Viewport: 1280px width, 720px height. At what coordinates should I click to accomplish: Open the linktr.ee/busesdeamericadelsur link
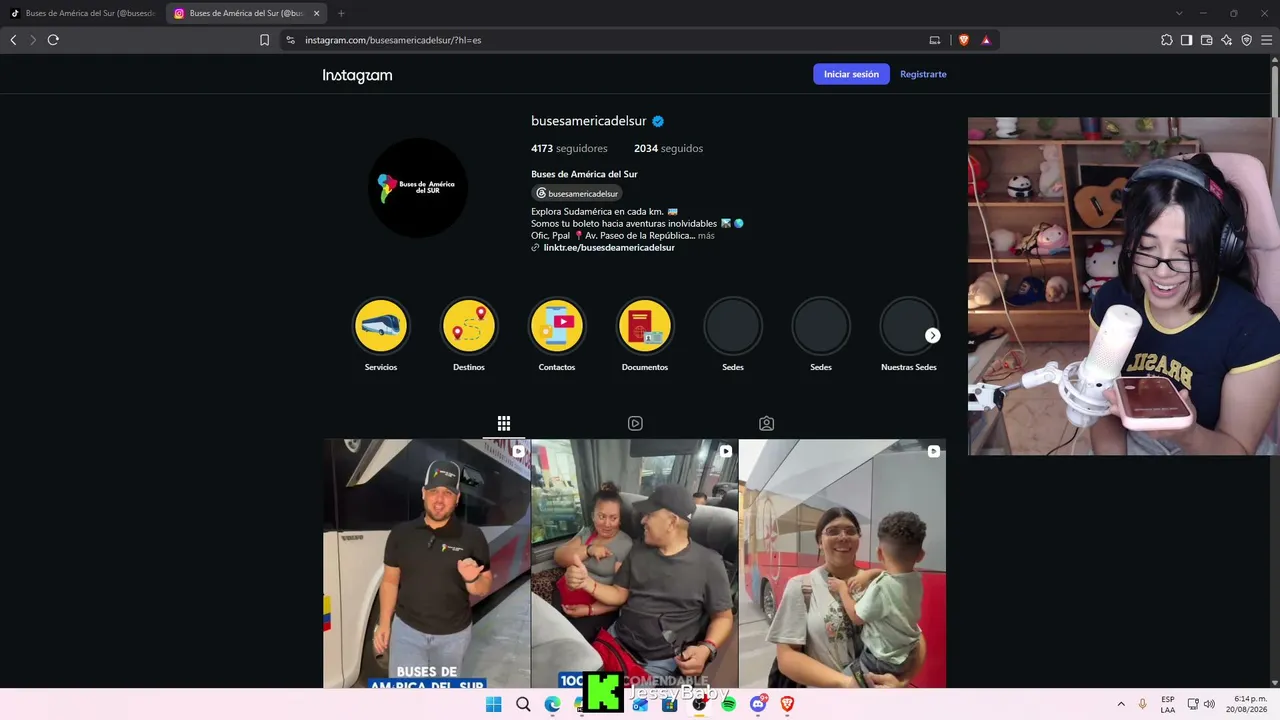tap(609, 248)
